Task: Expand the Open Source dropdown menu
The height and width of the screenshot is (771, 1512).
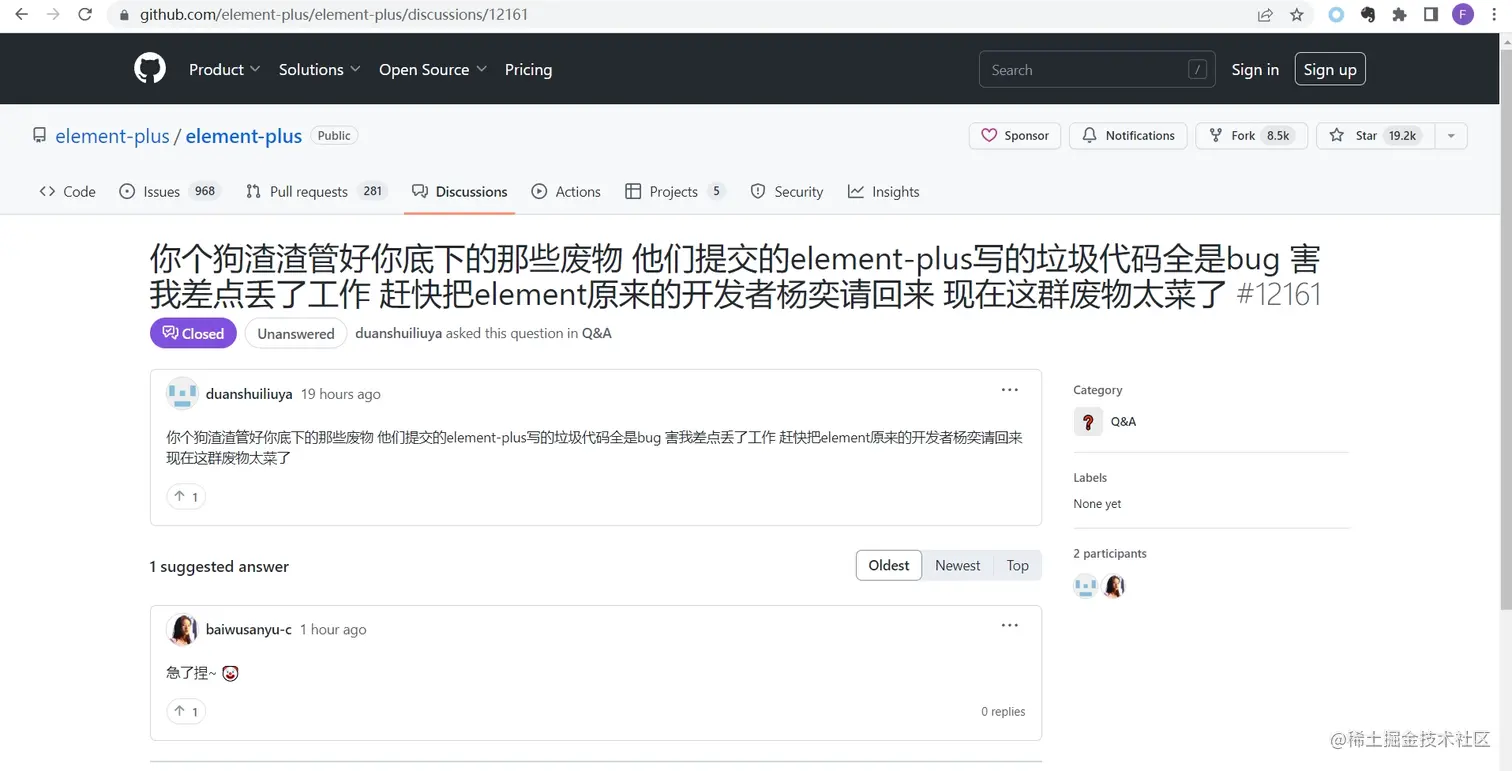Action: pos(433,69)
